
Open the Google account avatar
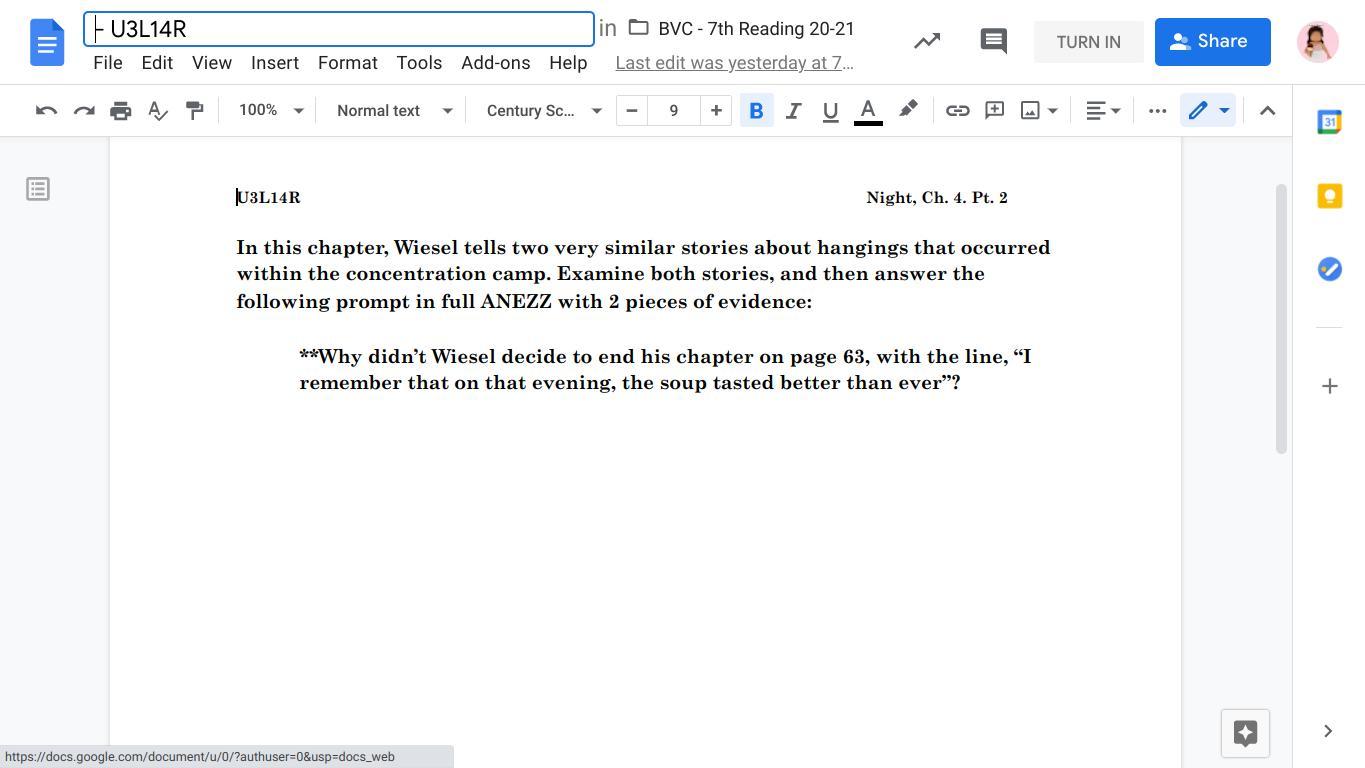click(x=1317, y=42)
